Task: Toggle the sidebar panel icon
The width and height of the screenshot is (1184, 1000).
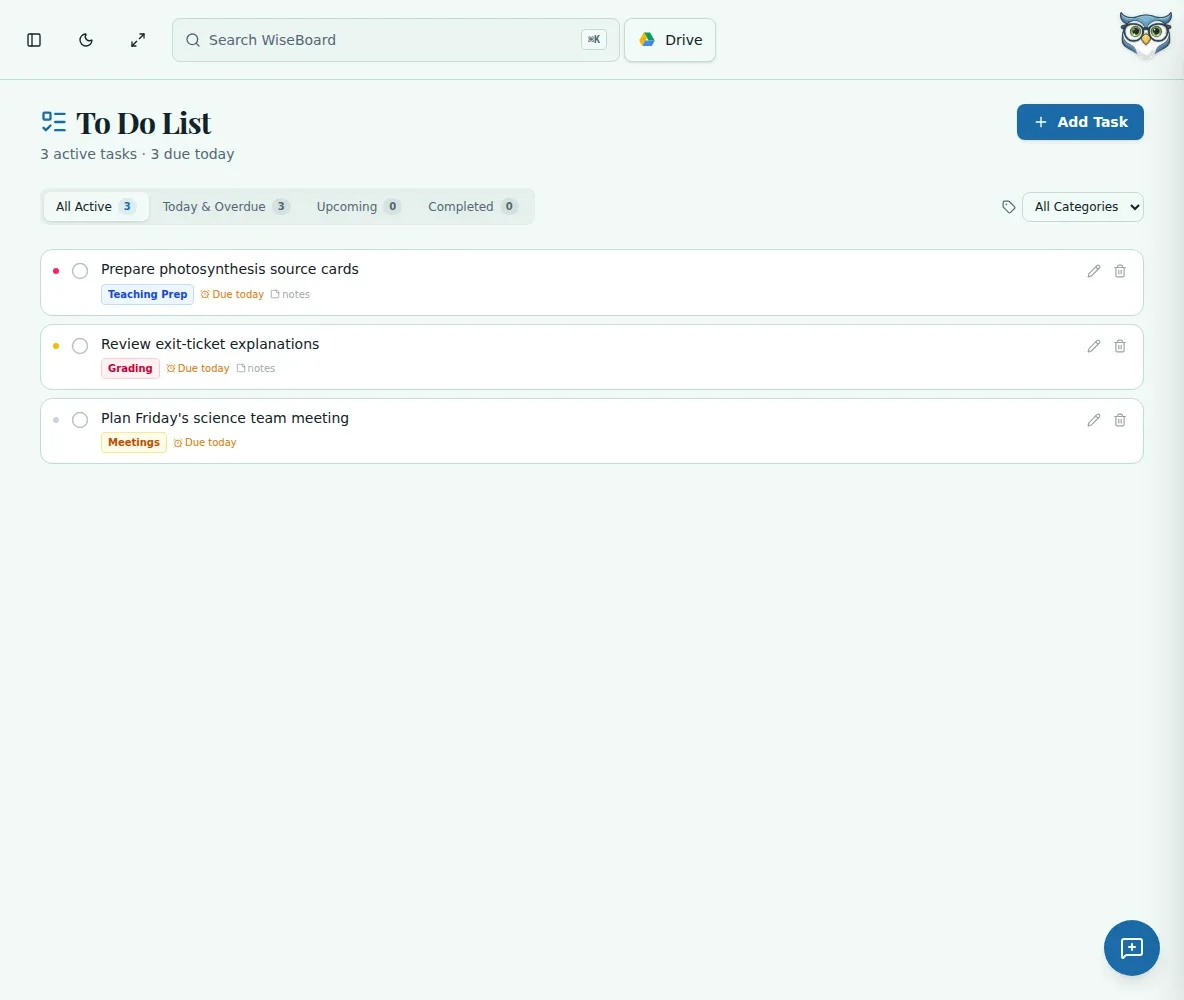Action: click(34, 40)
